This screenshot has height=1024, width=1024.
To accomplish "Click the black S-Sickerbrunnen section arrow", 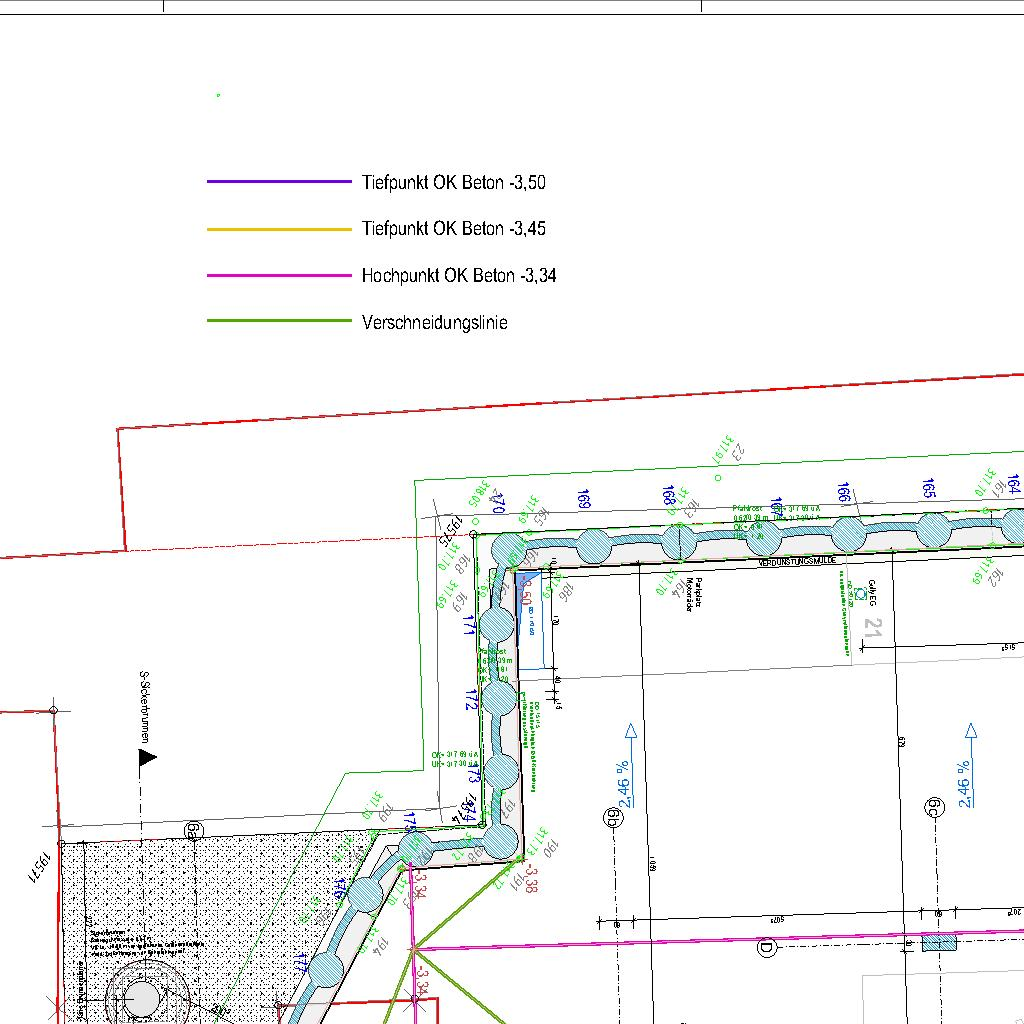I will click(147, 758).
